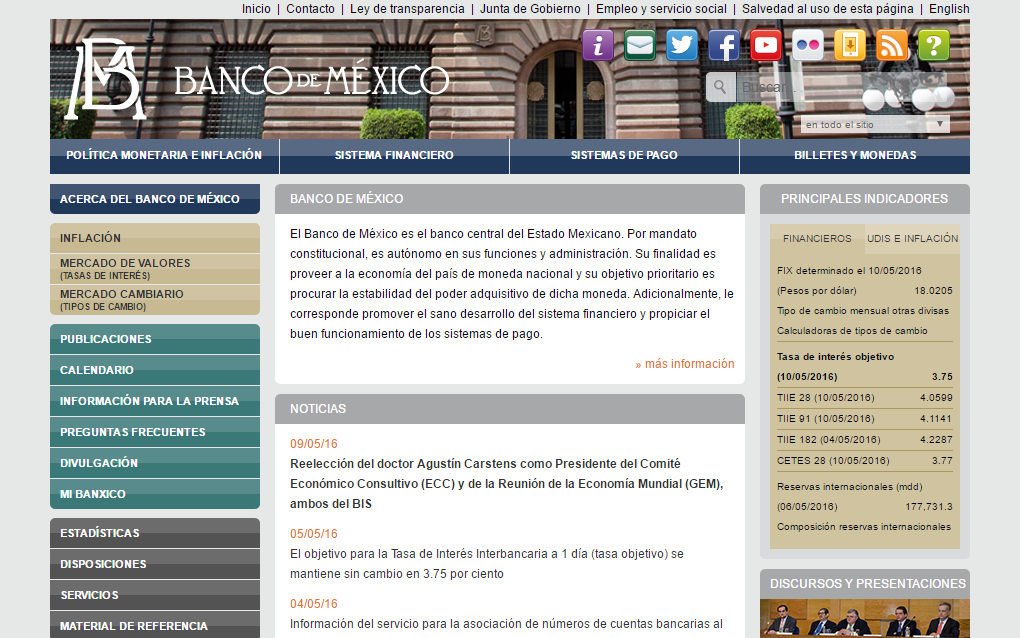The width and height of the screenshot is (1020, 638).
Task: Open the YouTube icon in header
Action: coord(766,46)
